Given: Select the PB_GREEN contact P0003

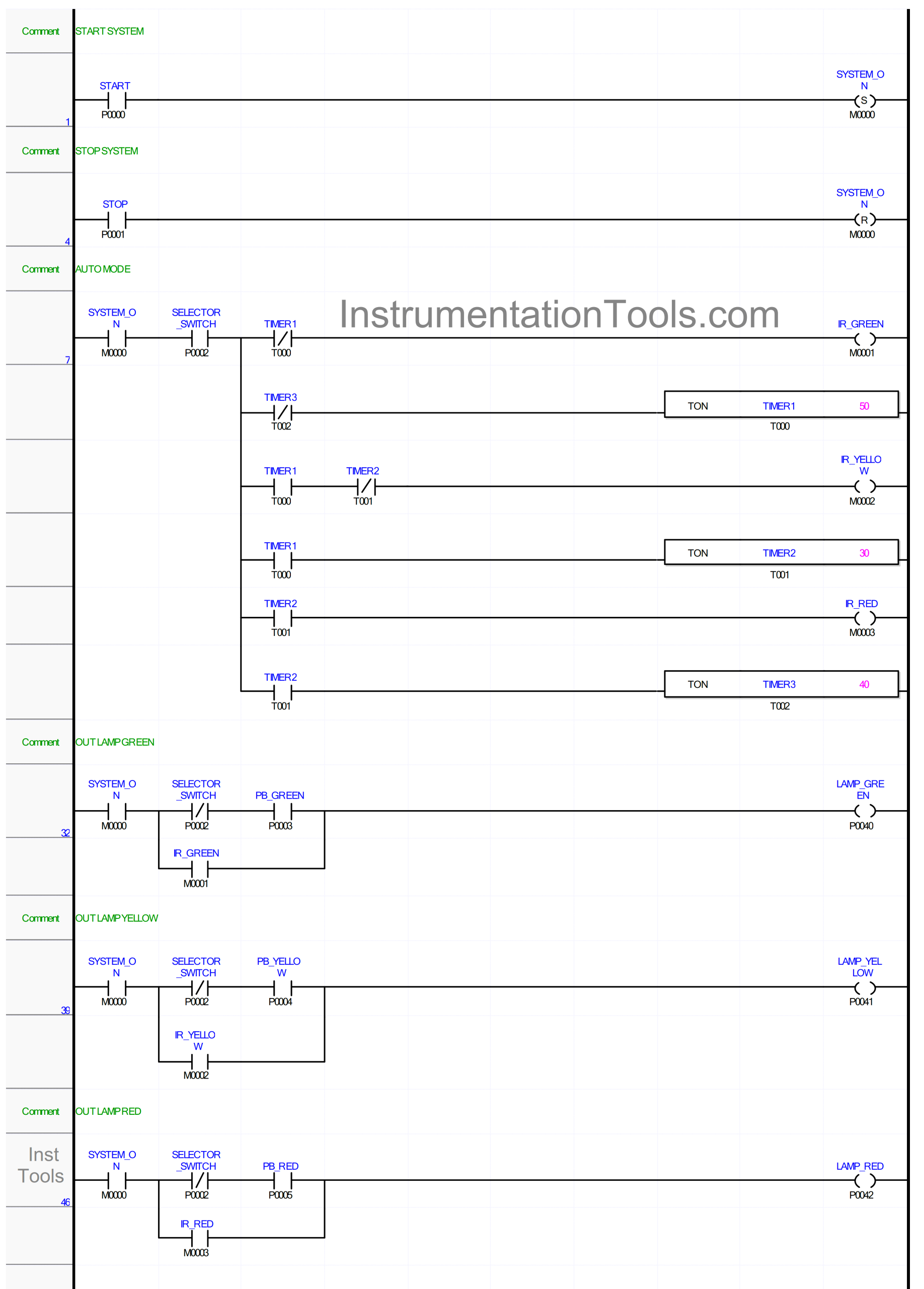Looking at the screenshot, I should 282,811.
